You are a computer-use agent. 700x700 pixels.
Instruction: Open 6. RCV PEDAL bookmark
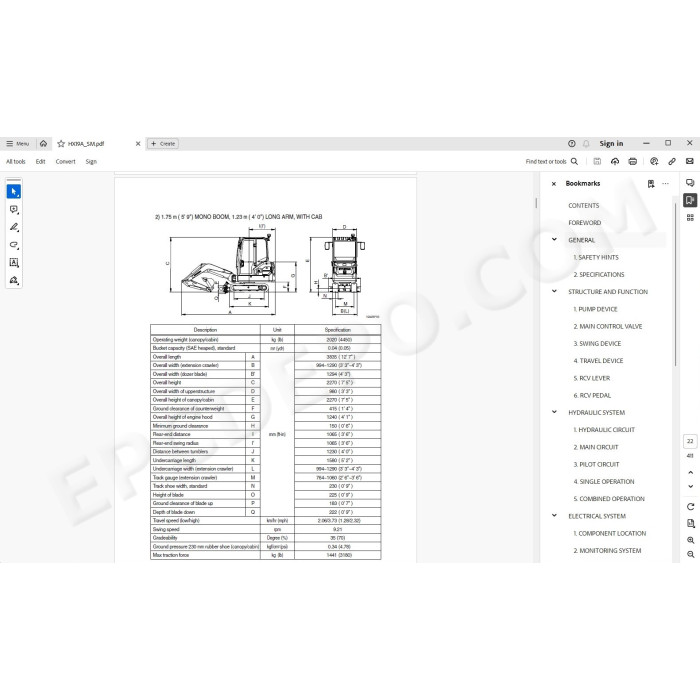point(592,396)
